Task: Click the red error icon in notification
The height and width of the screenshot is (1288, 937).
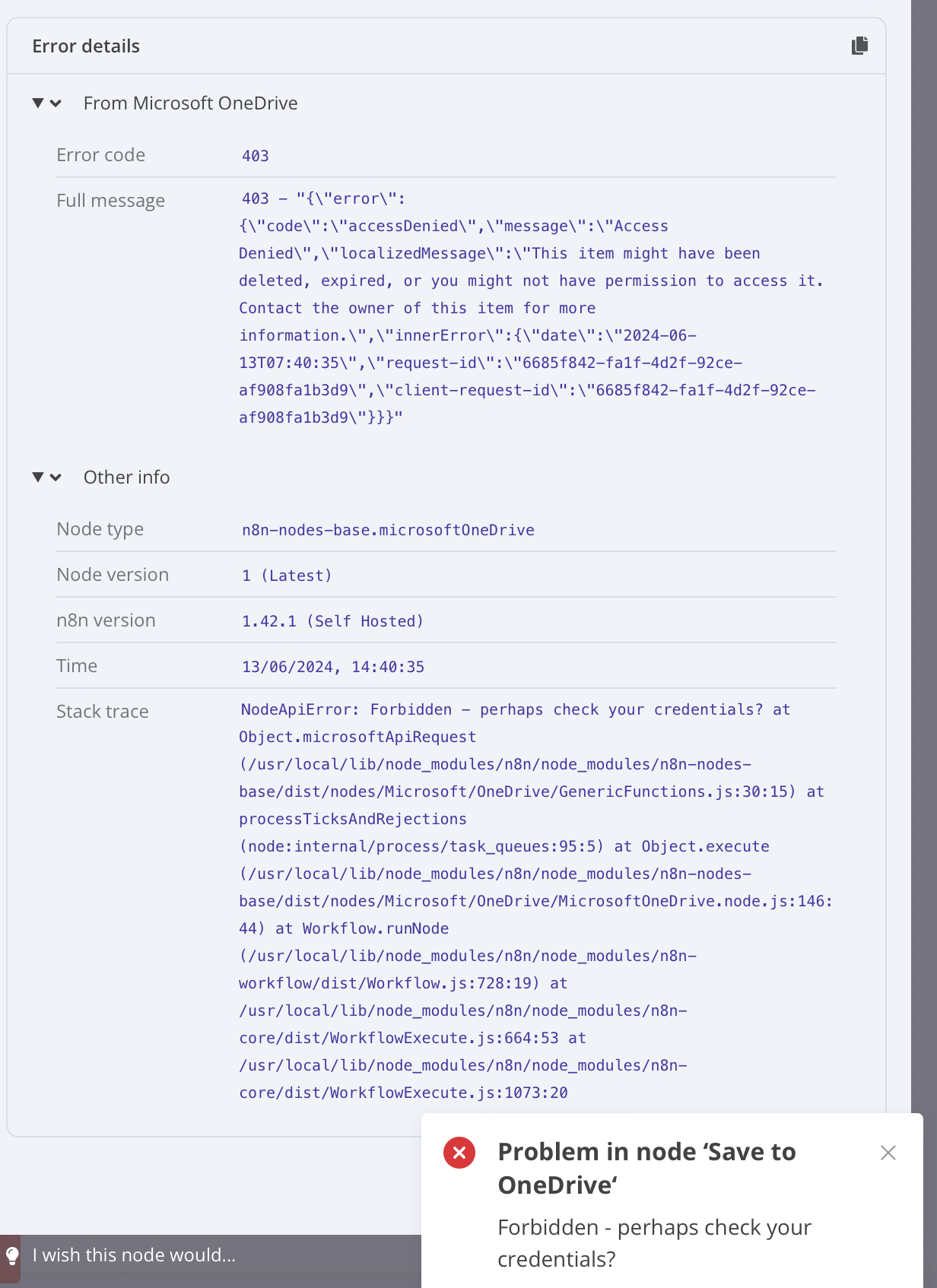Action: pos(459,1153)
